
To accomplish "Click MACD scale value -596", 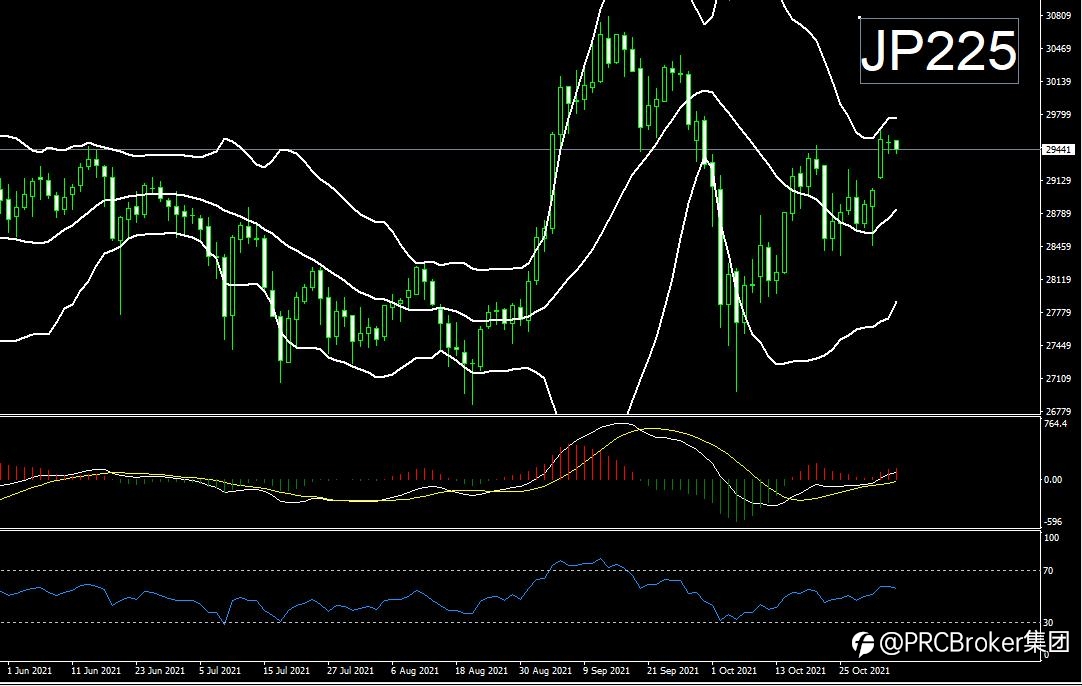I will [1053, 522].
